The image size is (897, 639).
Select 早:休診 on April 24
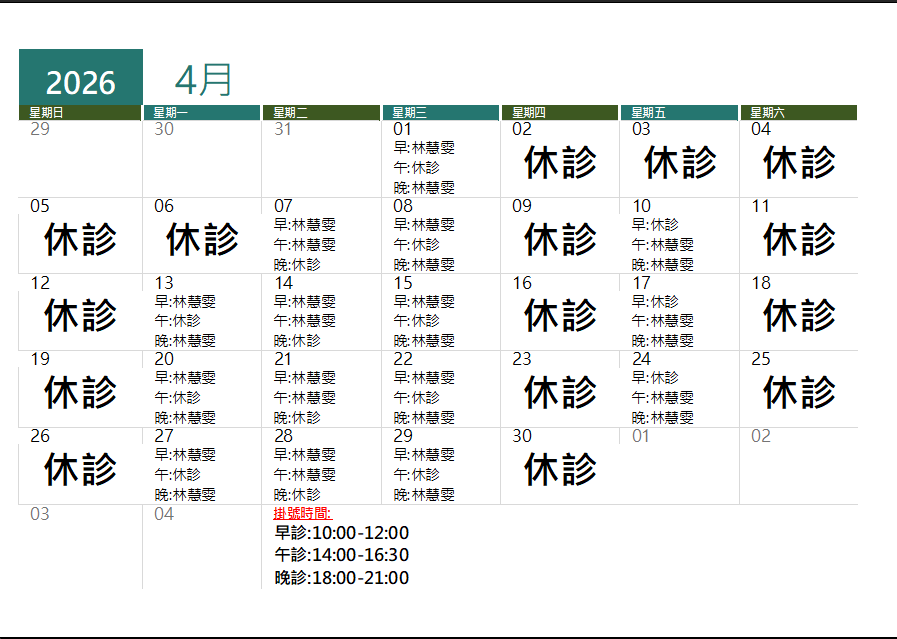[x=661, y=378]
